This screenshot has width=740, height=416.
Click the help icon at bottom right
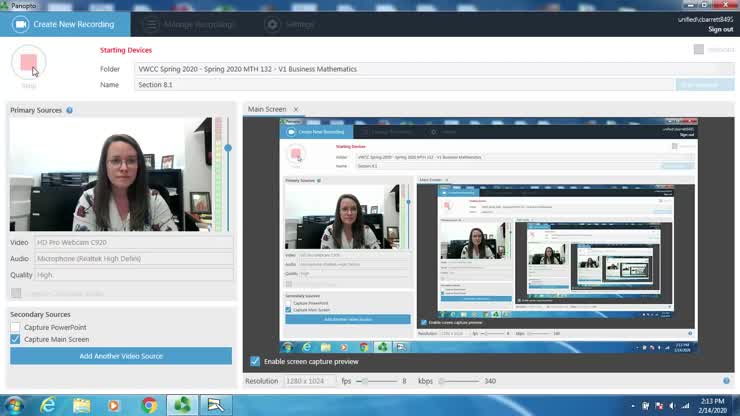[726, 381]
